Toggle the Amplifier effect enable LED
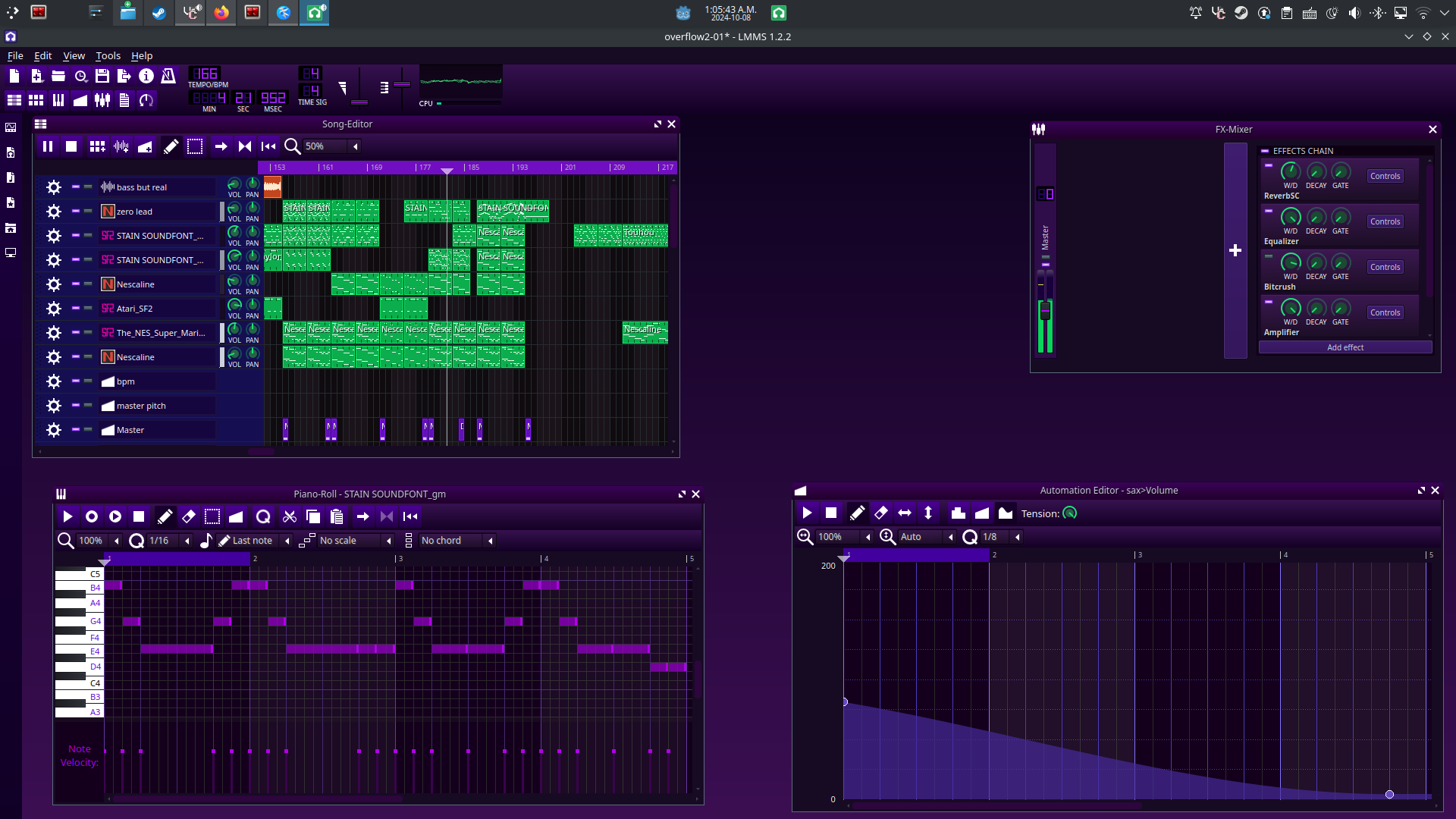Screen dimensions: 1456x819 1268,301
